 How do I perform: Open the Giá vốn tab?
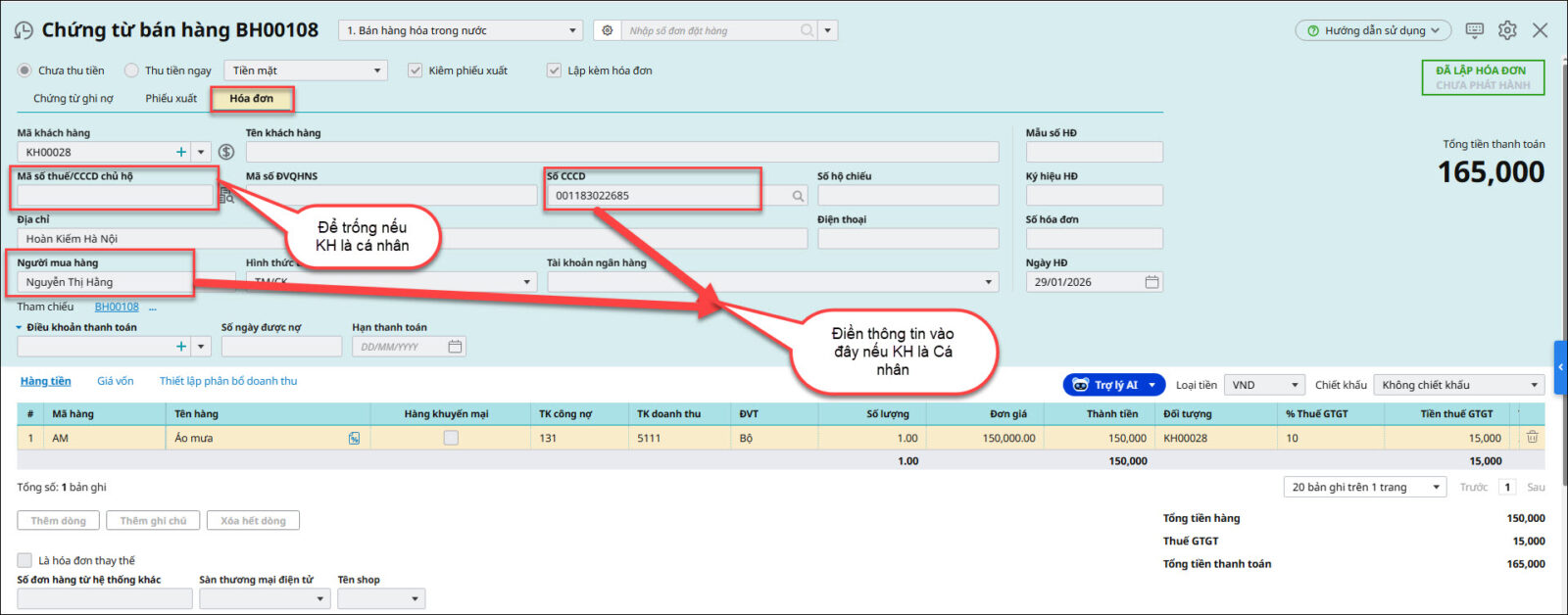click(x=116, y=381)
